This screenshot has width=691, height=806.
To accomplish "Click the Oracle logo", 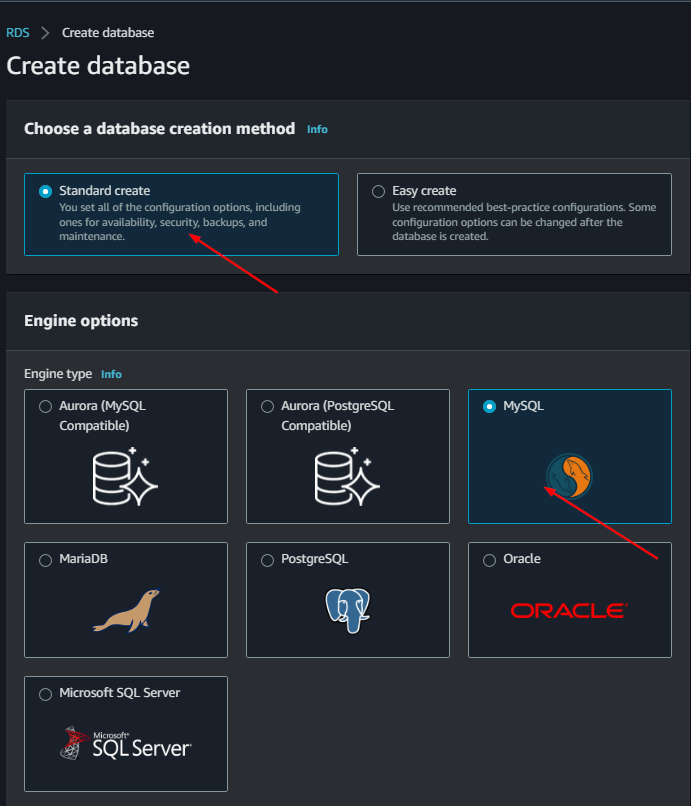I will coord(569,610).
